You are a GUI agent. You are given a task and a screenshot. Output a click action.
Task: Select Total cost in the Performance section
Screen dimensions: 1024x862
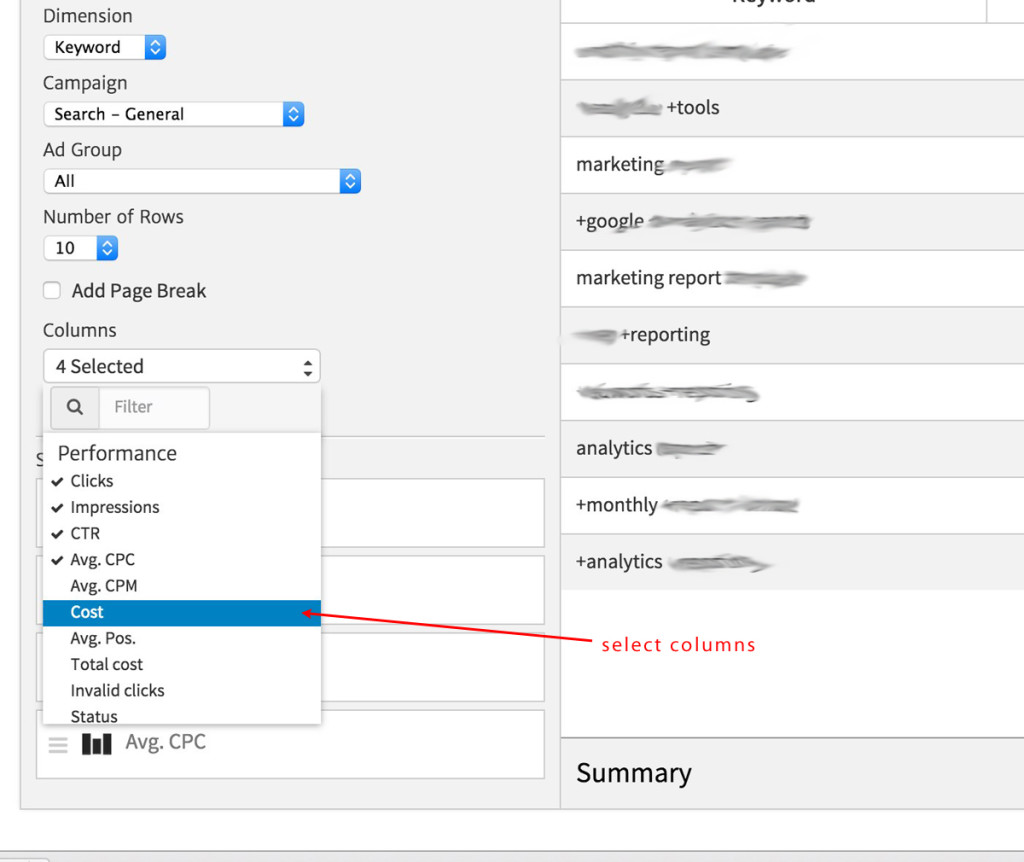[x=106, y=664]
